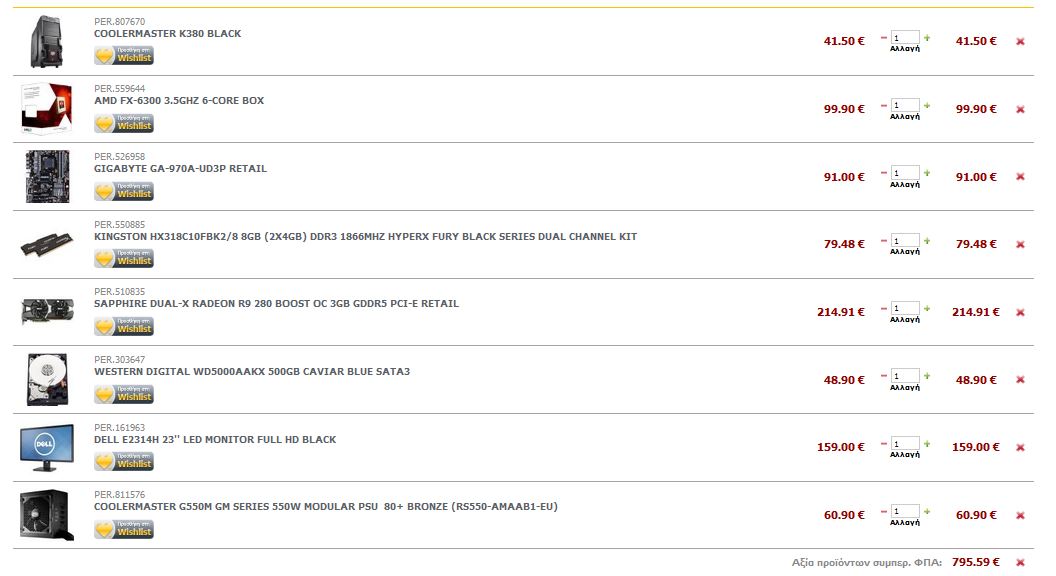This screenshot has width=1056, height=576.
Task: Click Αλλαγή under AMD FX-6300 quantity
Action: tap(905, 117)
